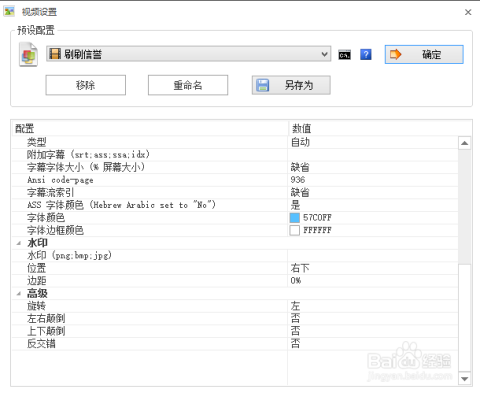Select the 水印 (png;bmp;jpg) row
Image resolution: width=480 pixels, height=393 pixels.
point(235,256)
